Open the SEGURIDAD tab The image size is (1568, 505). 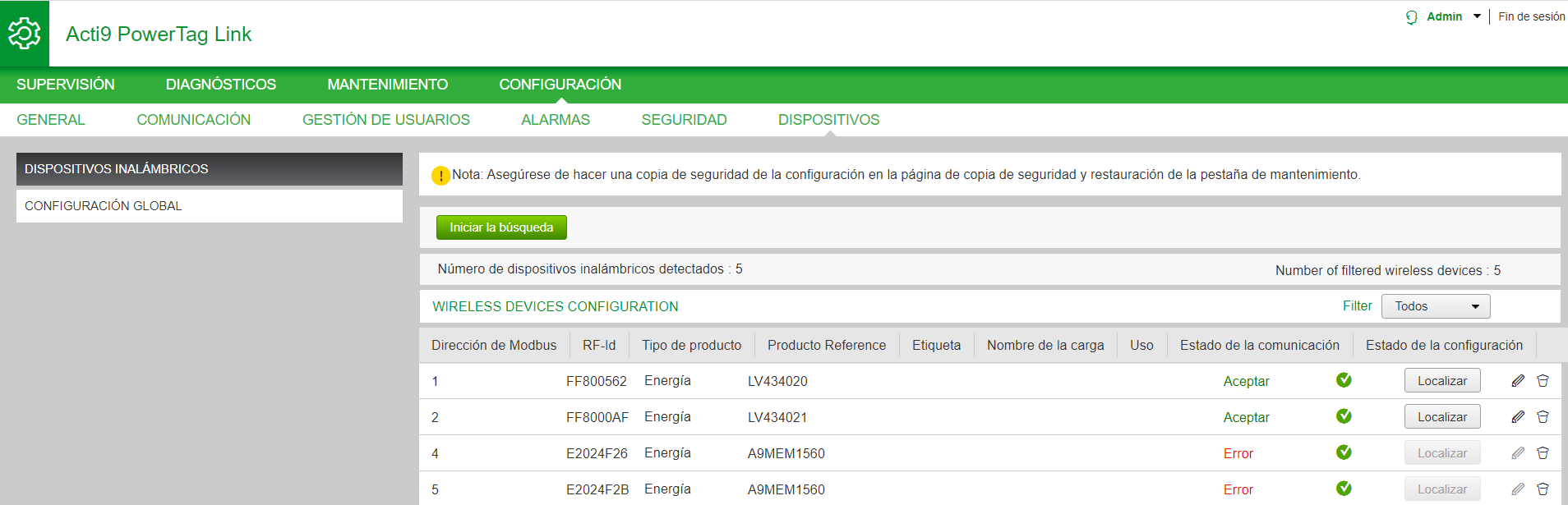pyautogui.click(x=684, y=120)
